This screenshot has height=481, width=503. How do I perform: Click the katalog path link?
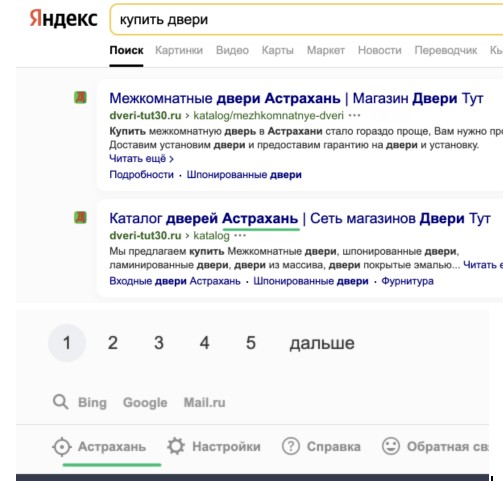[x=211, y=236]
